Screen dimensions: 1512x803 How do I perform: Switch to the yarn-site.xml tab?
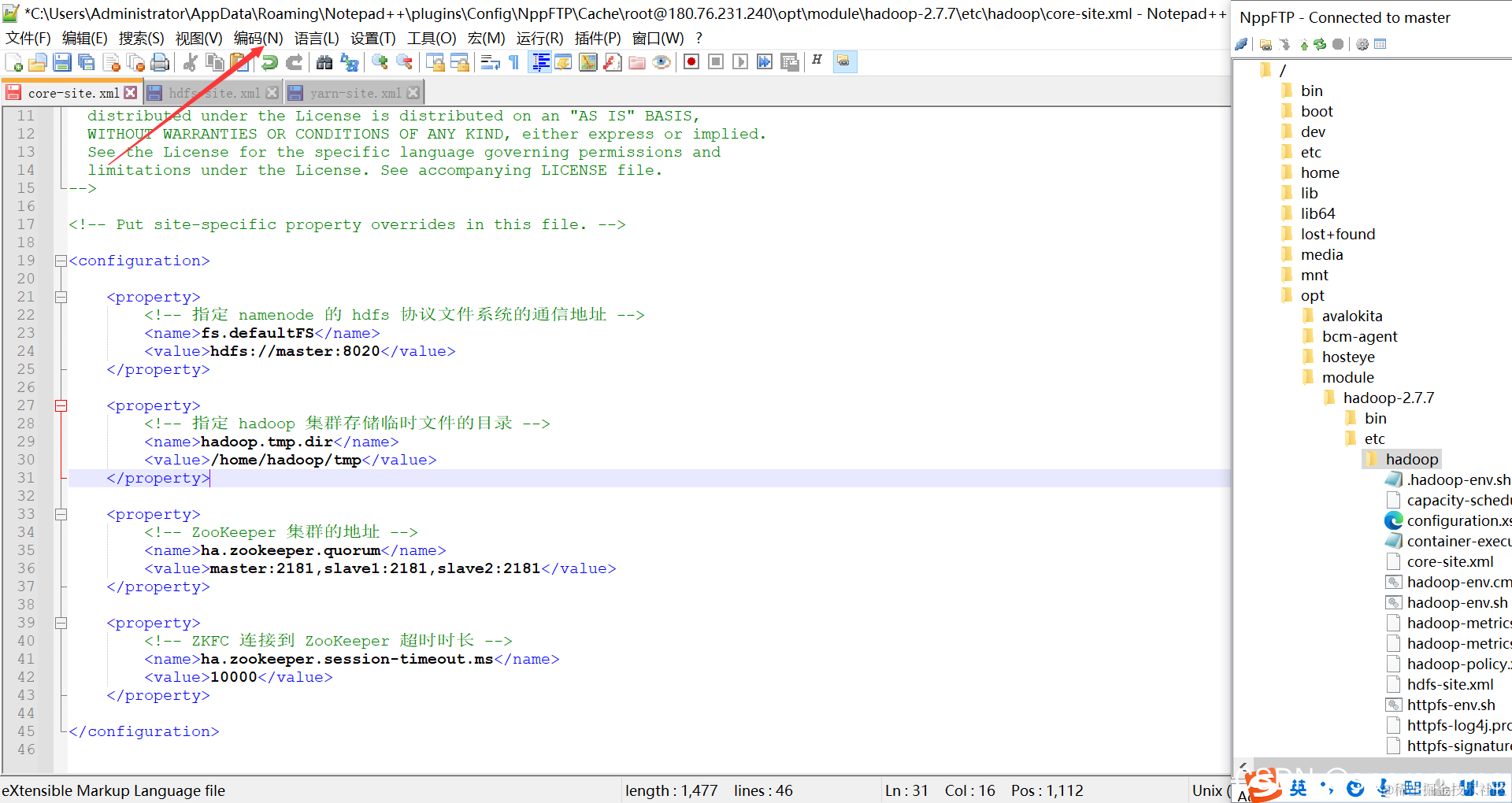click(355, 93)
